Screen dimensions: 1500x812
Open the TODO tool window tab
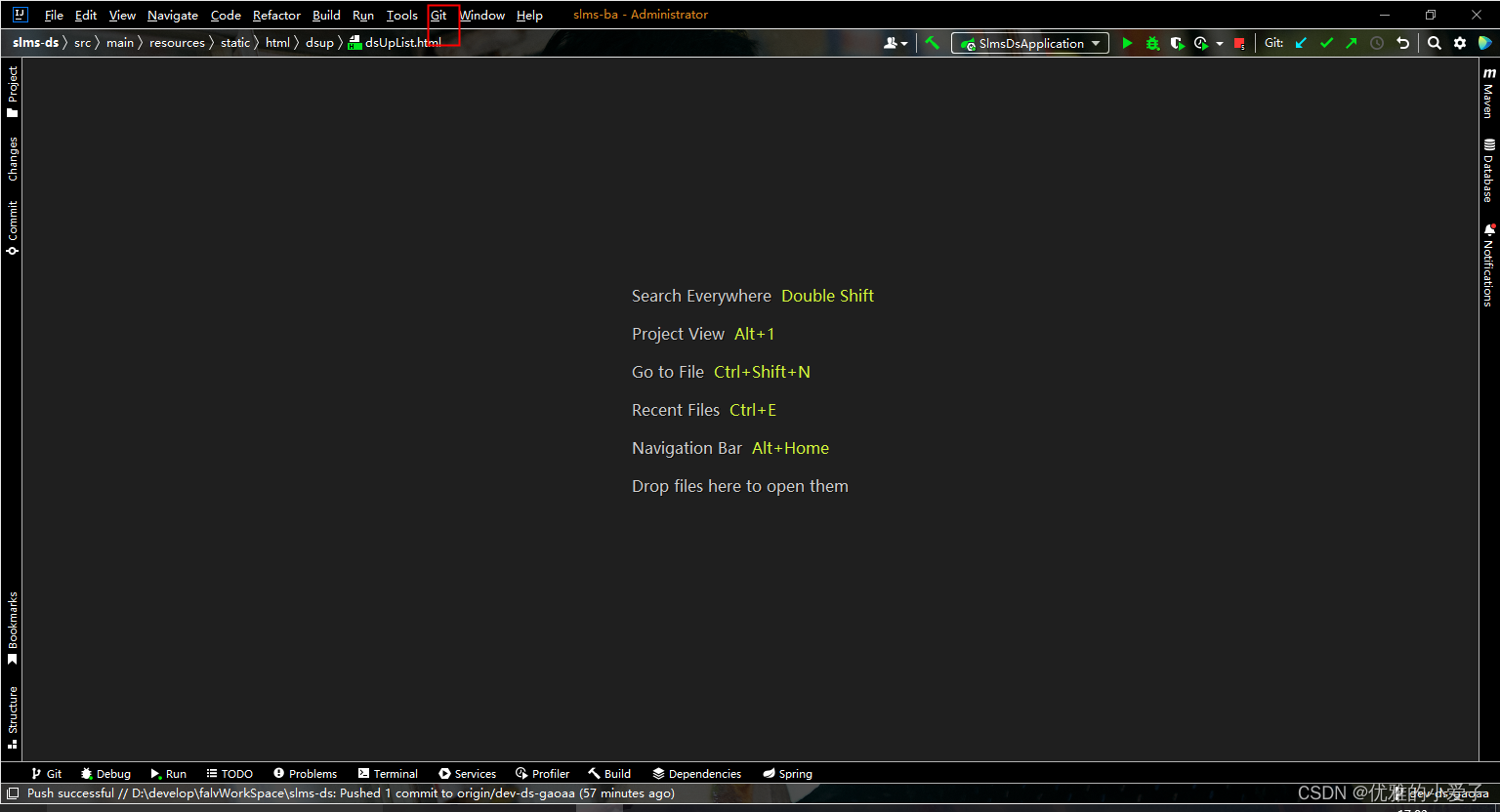pyautogui.click(x=229, y=774)
